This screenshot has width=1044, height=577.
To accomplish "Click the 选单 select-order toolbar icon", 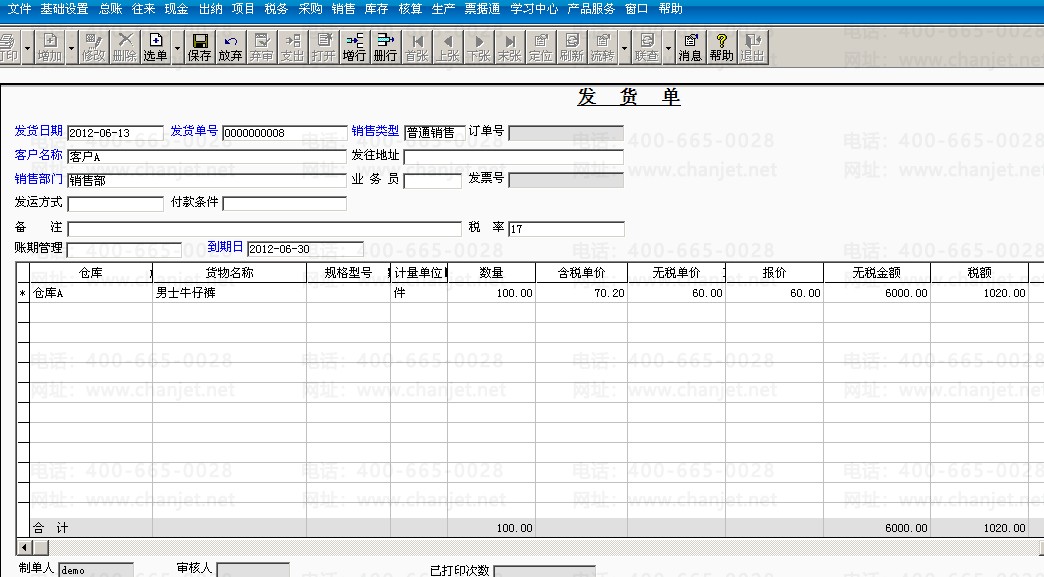I will (x=155, y=47).
